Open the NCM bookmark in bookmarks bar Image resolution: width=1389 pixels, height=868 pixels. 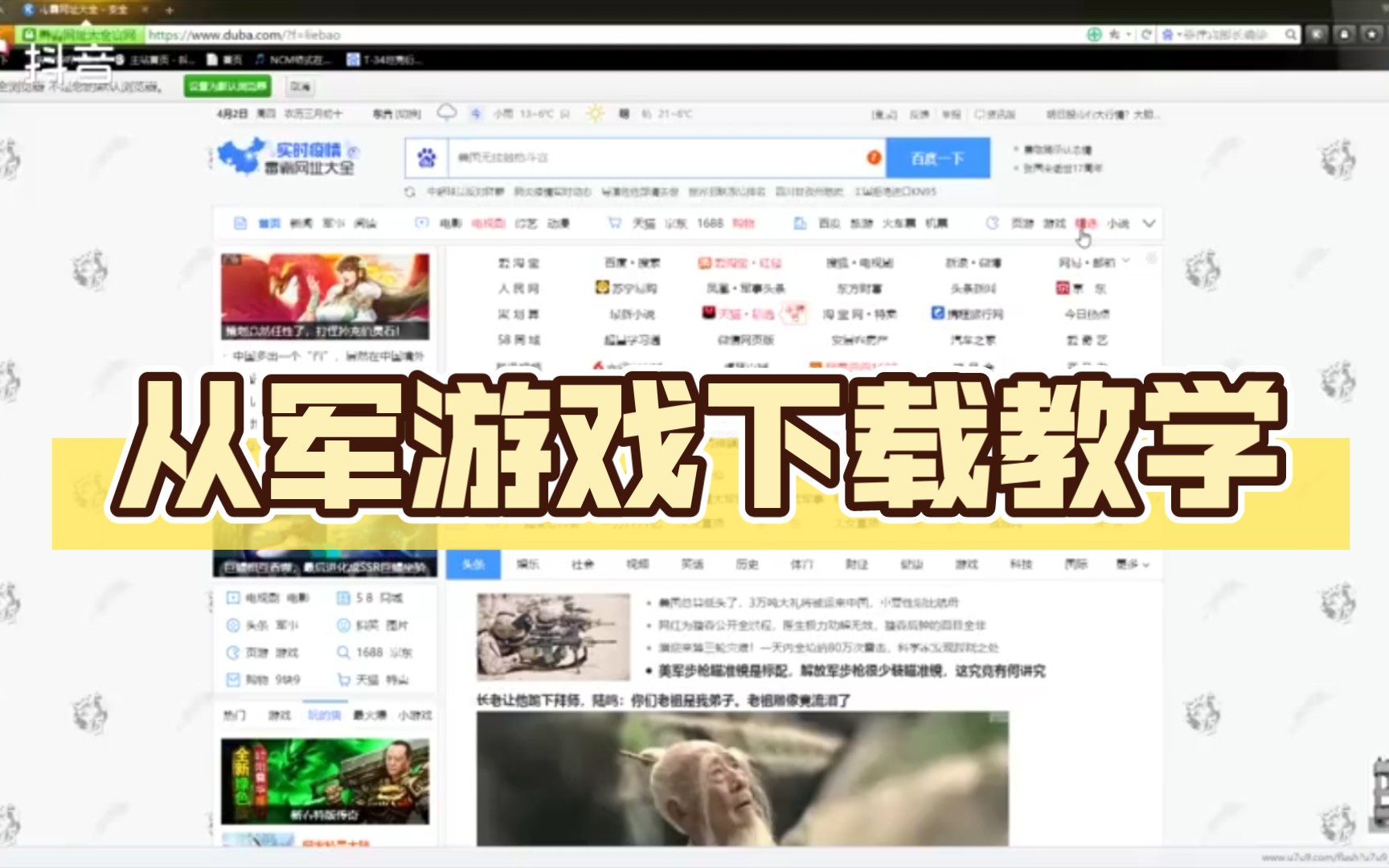[x=293, y=59]
